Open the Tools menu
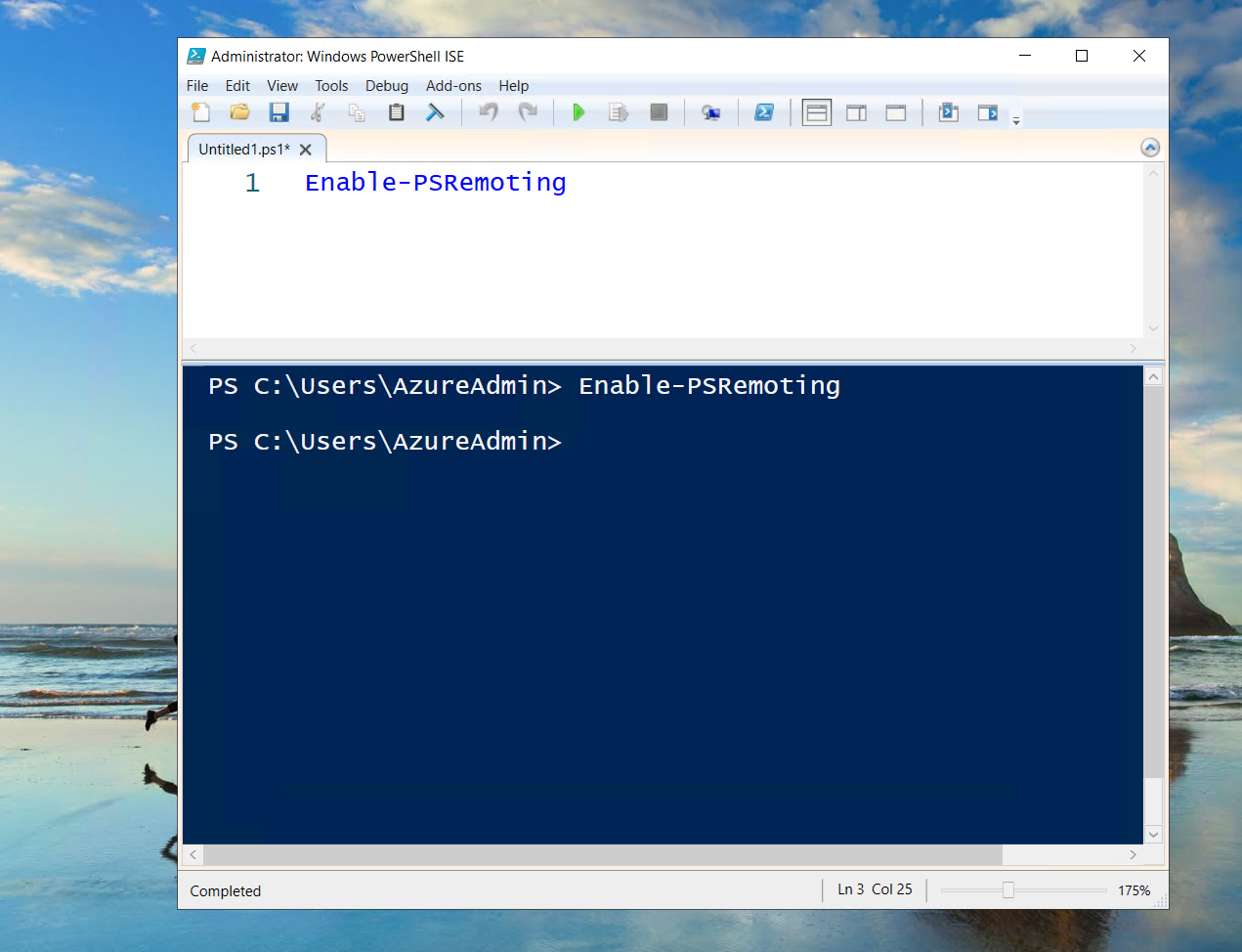Screen dimensions: 1242x952 click(331, 86)
